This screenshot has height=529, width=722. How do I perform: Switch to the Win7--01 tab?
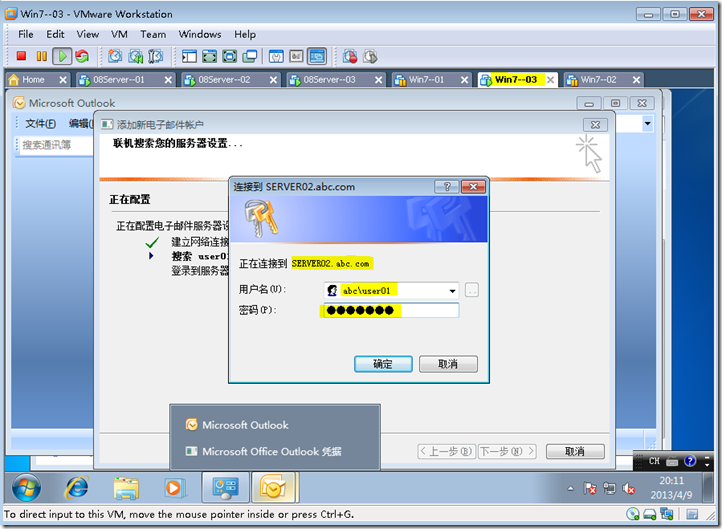(x=426, y=80)
